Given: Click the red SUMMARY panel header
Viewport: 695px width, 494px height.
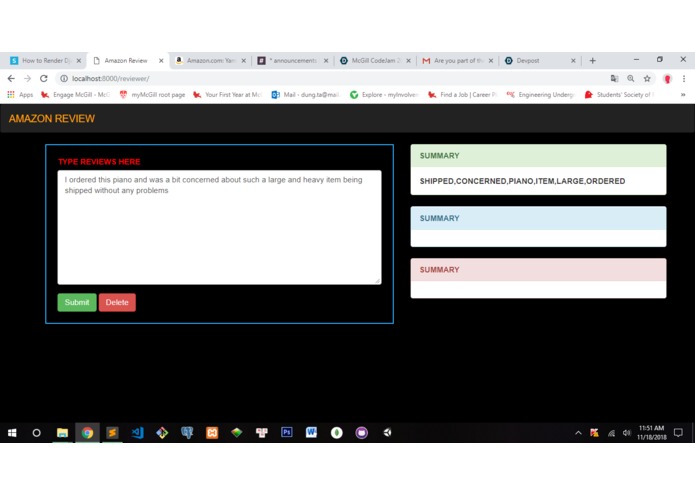Looking at the screenshot, I should pos(538,270).
